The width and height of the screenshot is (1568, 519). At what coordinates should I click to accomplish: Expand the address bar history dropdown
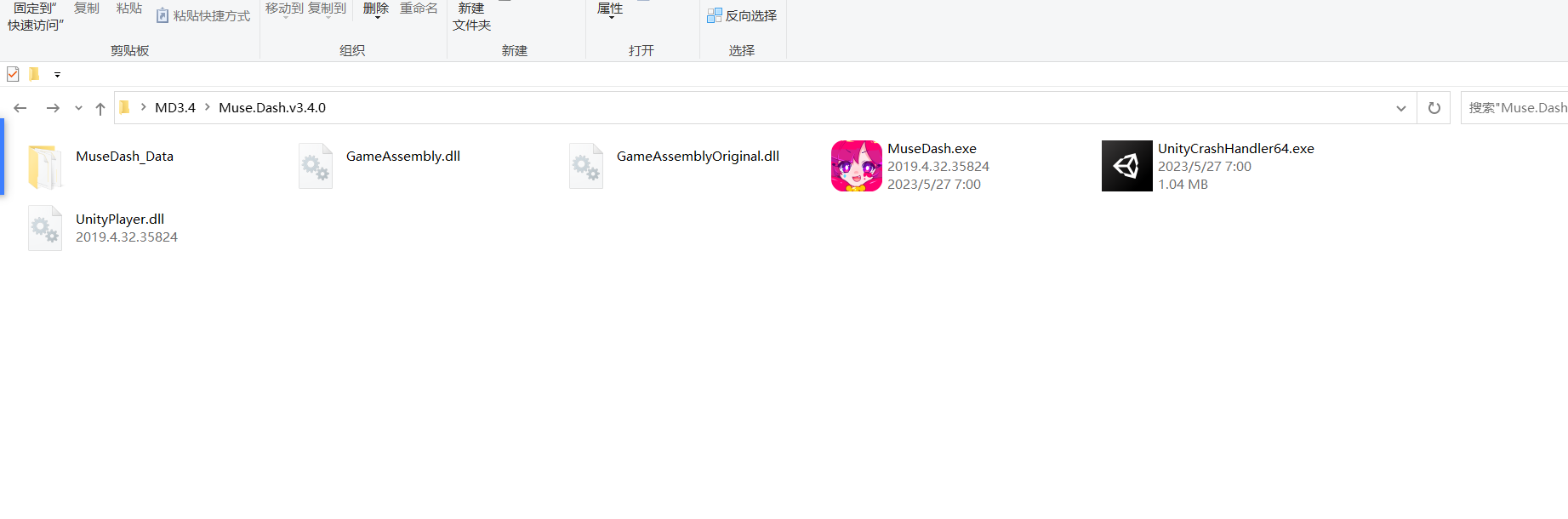1400,108
